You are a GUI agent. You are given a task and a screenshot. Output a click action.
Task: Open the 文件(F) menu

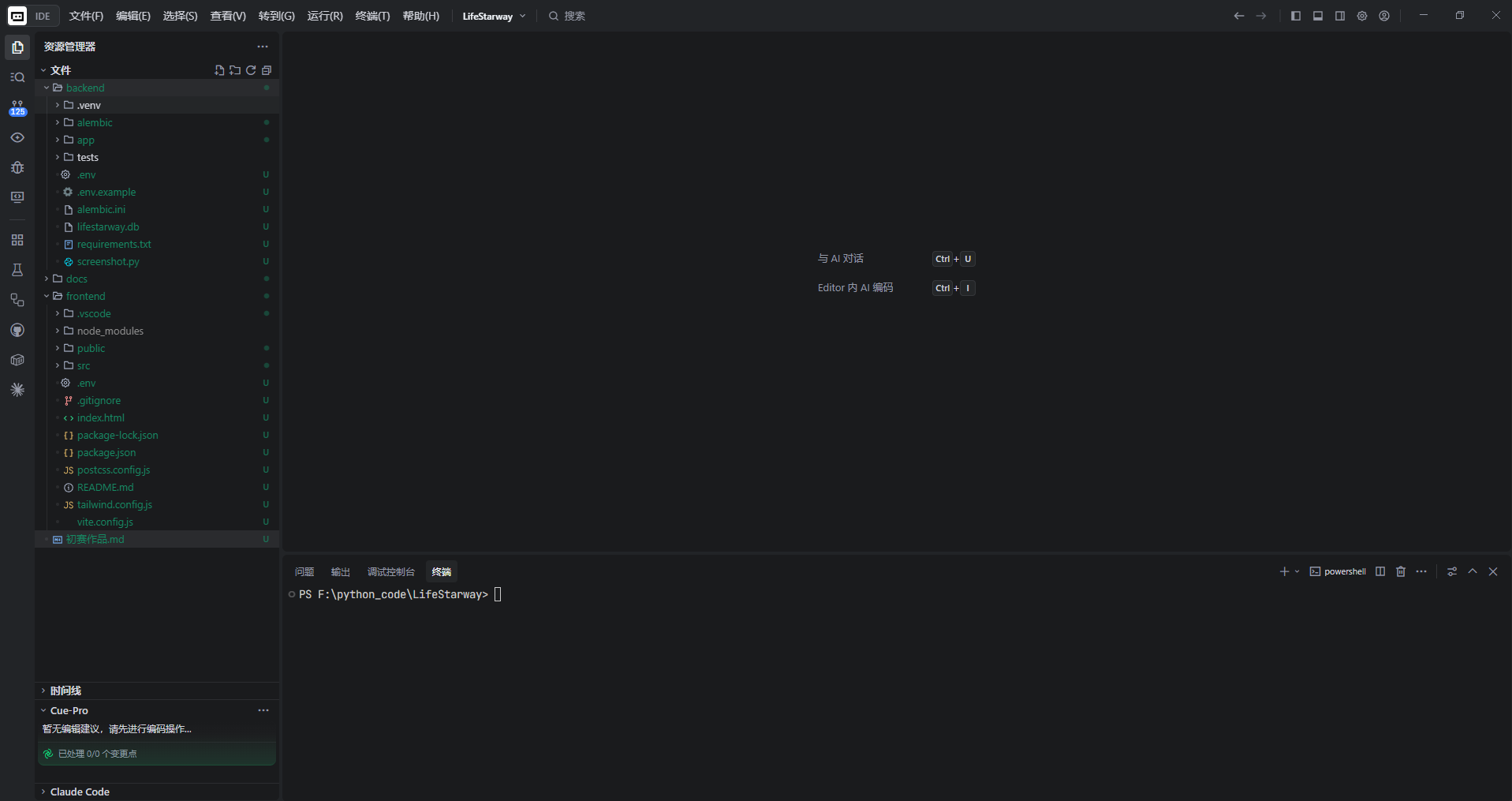pyautogui.click(x=86, y=16)
